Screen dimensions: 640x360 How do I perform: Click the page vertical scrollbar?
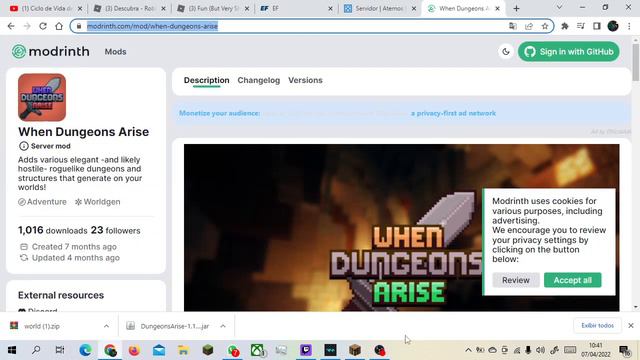pyautogui.click(x=636, y=61)
